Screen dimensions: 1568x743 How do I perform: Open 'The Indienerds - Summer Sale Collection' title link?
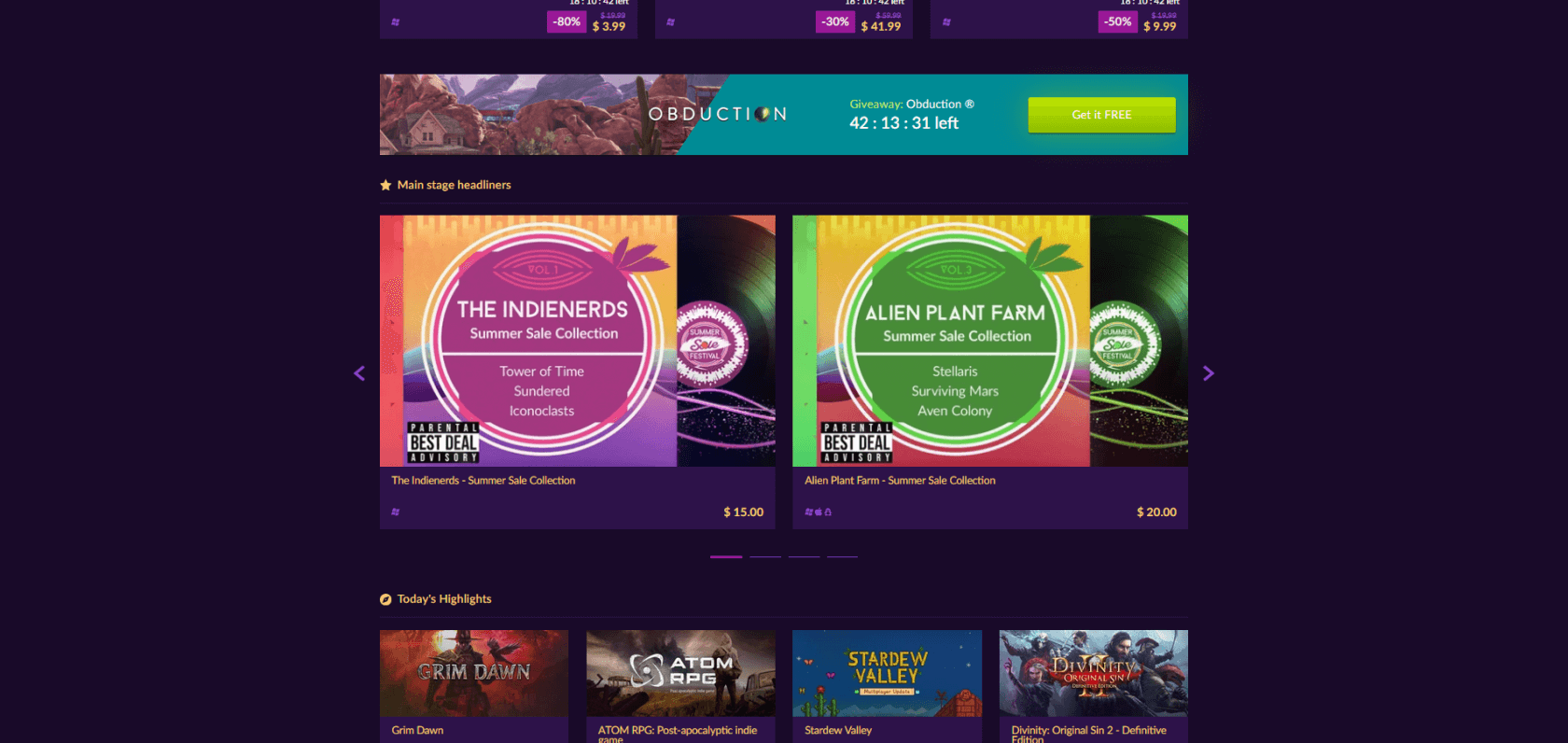click(483, 481)
